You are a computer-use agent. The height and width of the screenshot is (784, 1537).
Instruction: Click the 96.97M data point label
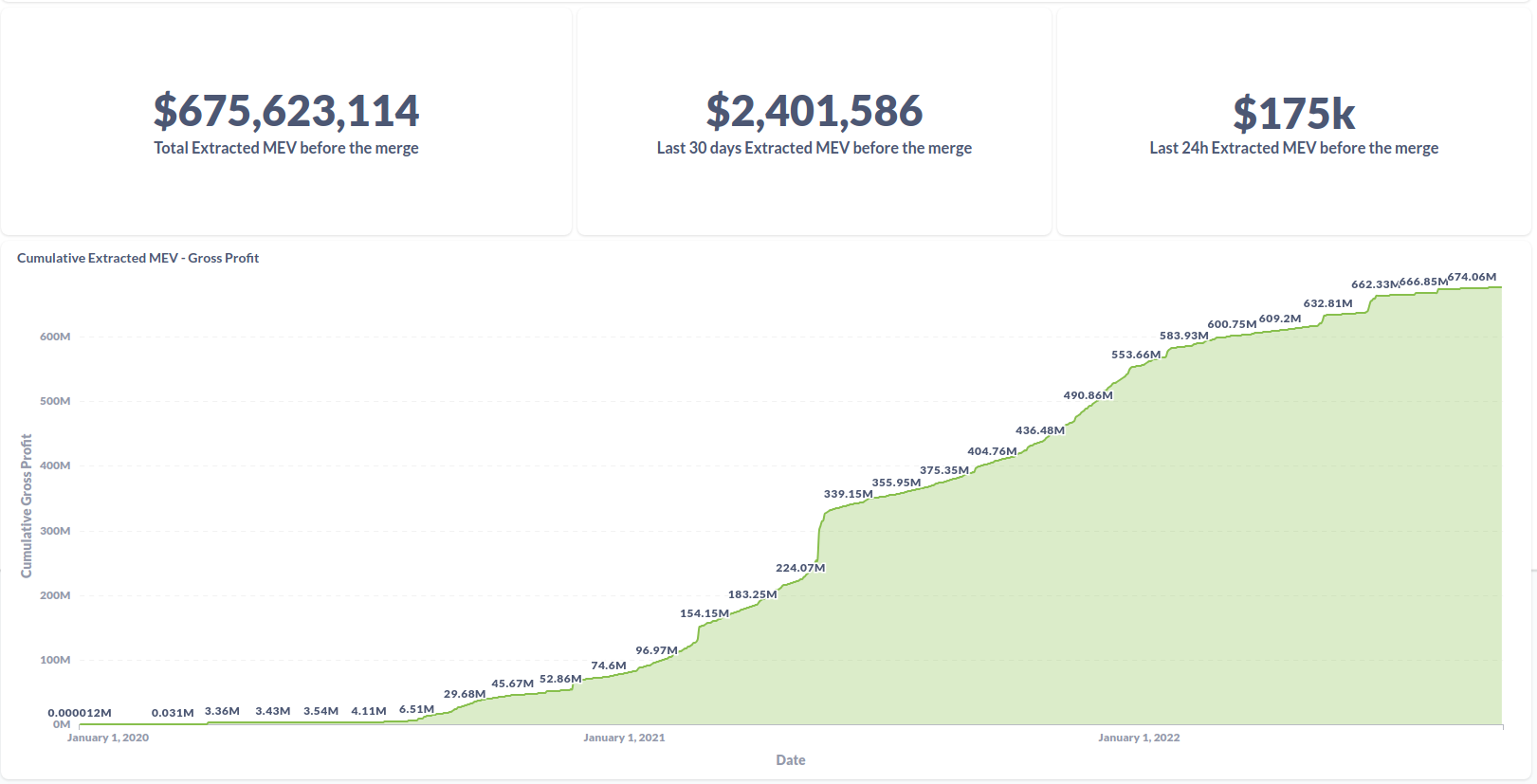pos(656,650)
